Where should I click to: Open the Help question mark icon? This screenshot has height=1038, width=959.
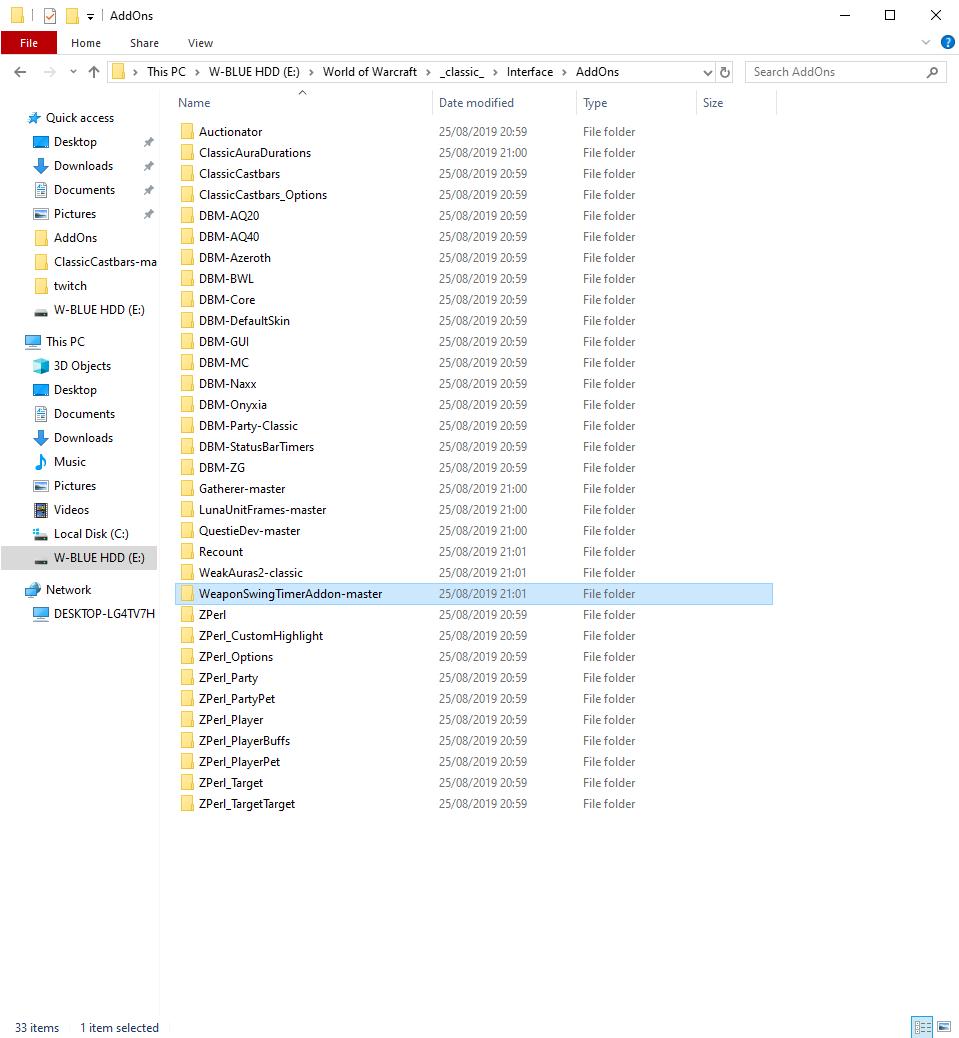(948, 42)
